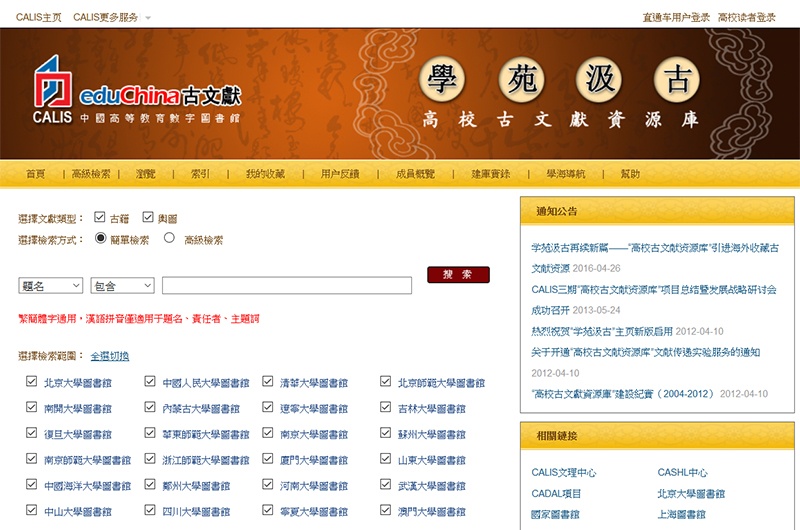Toggle 南京大學圖書館 checkbox
This screenshot has height=530, width=800.
(268, 433)
